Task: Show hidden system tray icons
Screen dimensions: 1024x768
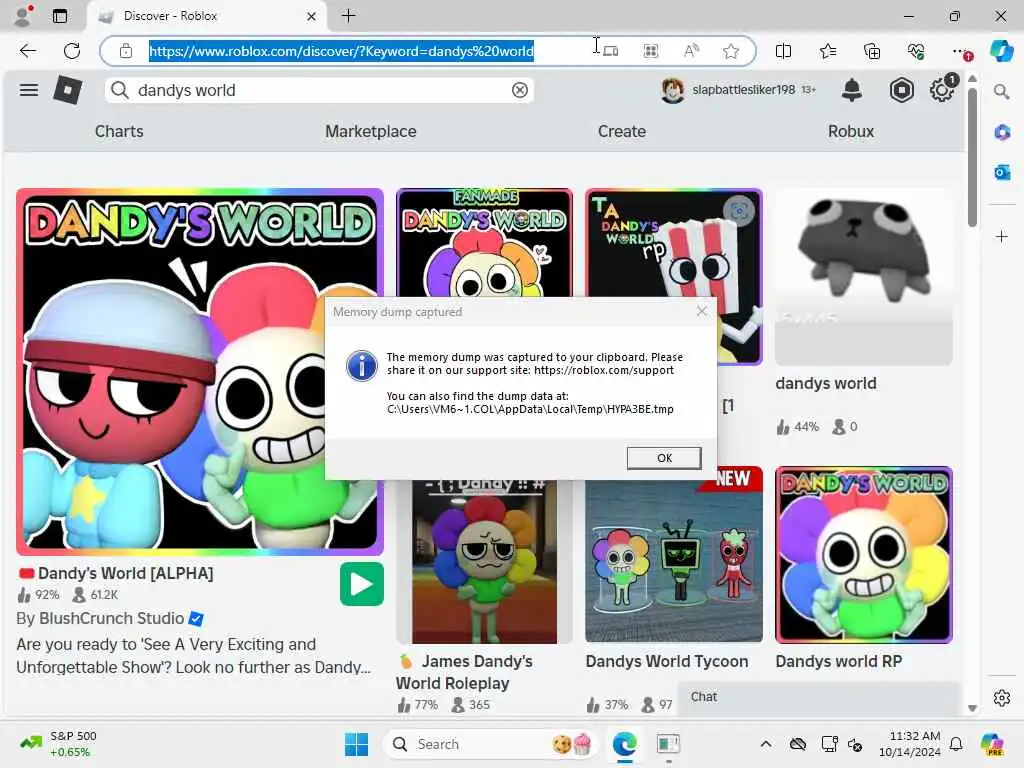Action: click(766, 744)
